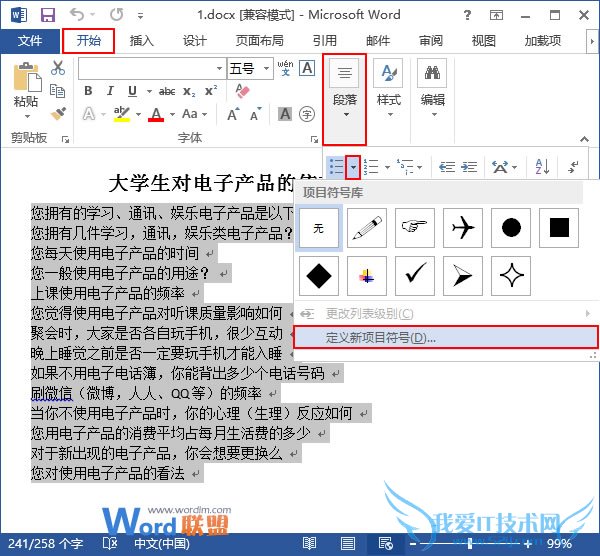Click the Shrink Font icon
Image resolution: width=600 pixels, height=556 pixels.
click(256, 114)
